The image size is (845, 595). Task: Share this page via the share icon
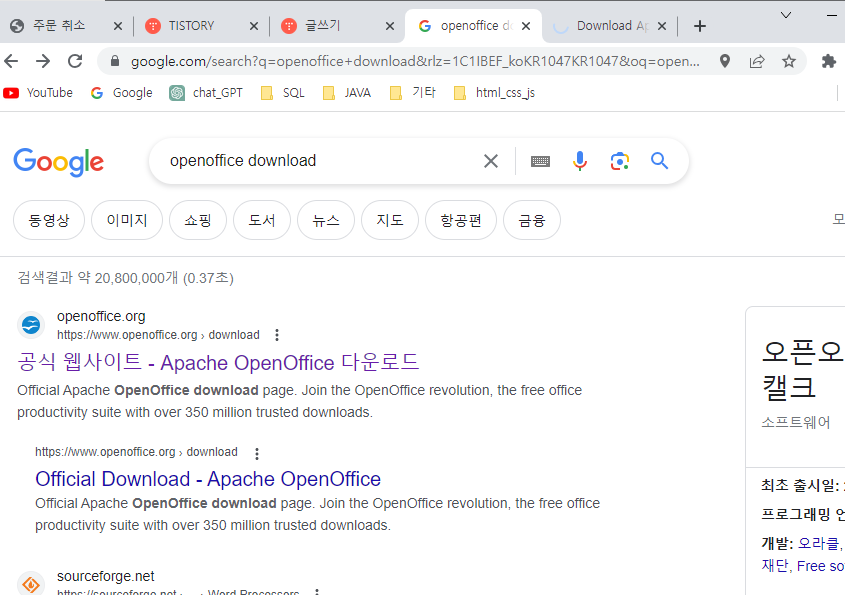point(757,61)
